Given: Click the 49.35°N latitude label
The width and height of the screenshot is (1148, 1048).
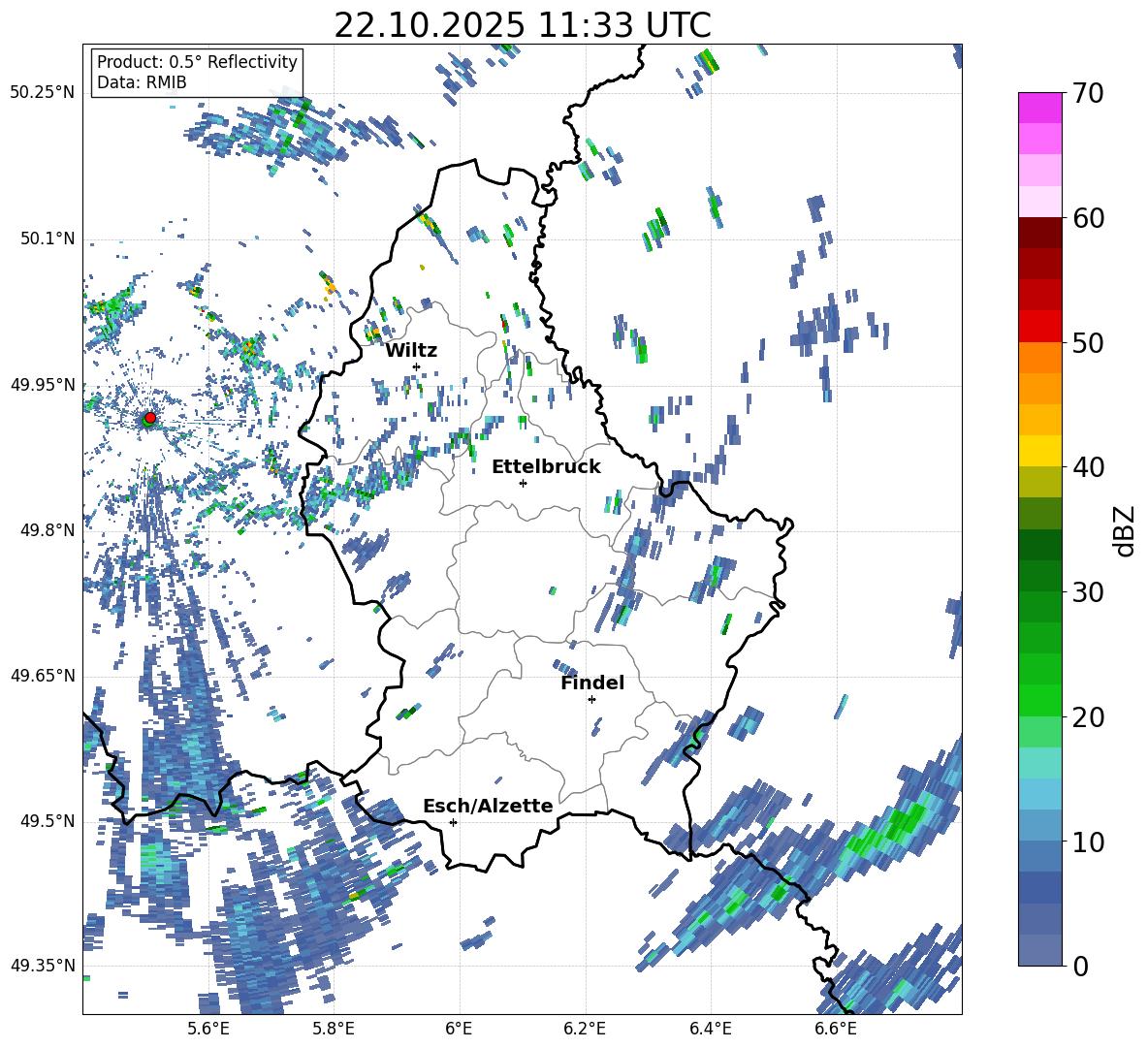Looking at the screenshot, I should click(x=43, y=966).
